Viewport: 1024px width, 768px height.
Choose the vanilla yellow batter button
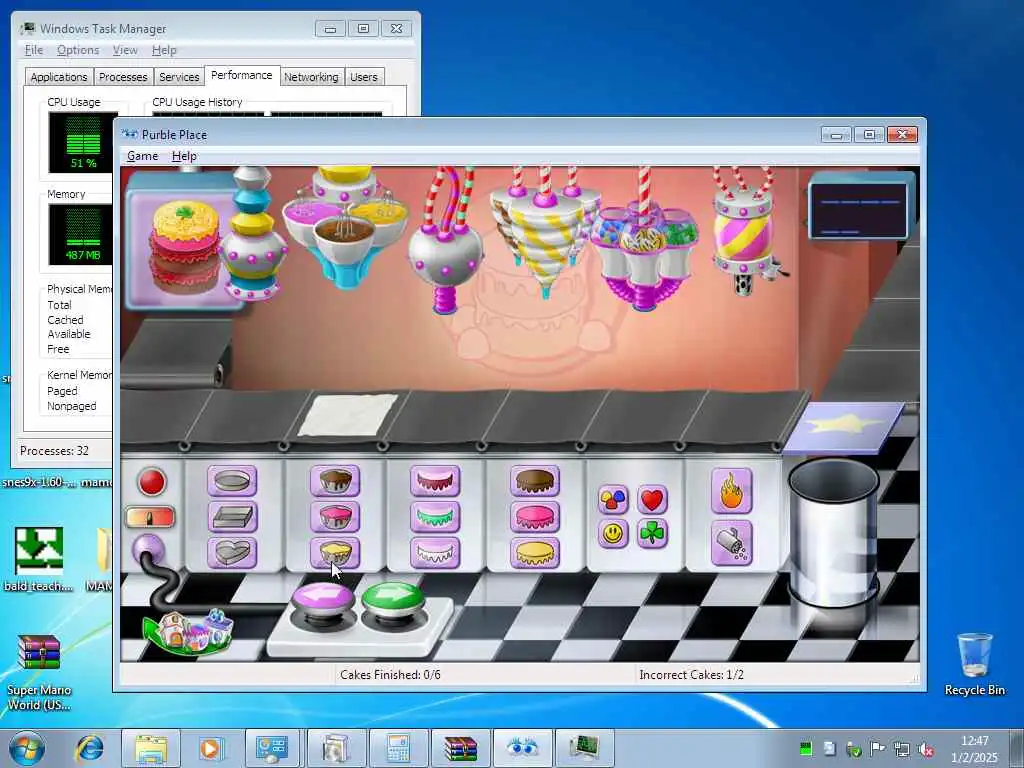coord(334,553)
